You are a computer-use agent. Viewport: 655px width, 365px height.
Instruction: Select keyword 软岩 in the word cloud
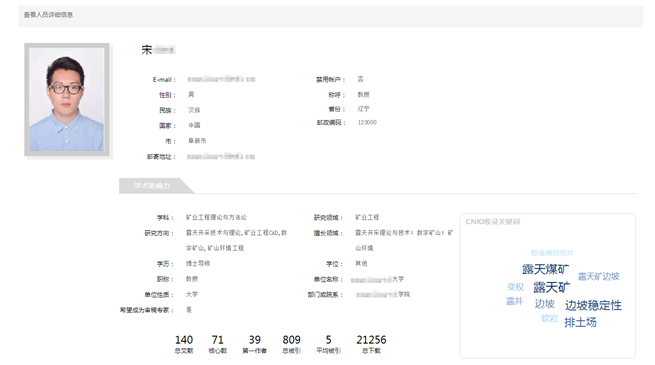click(549, 318)
